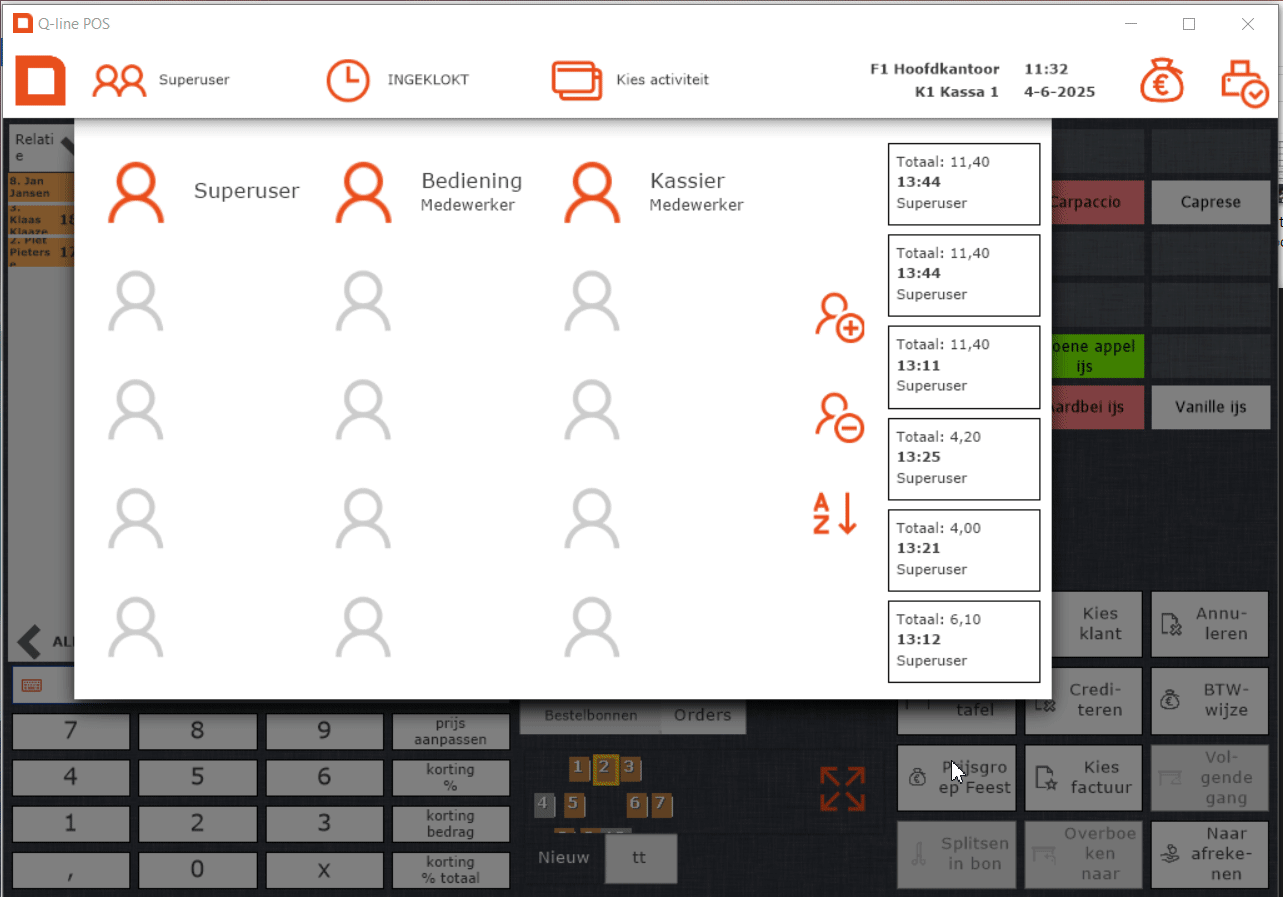The image size is (1283, 897).
Task: Open receipt Totaal 11,40 at 13:11
Action: (x=964, y=367)
